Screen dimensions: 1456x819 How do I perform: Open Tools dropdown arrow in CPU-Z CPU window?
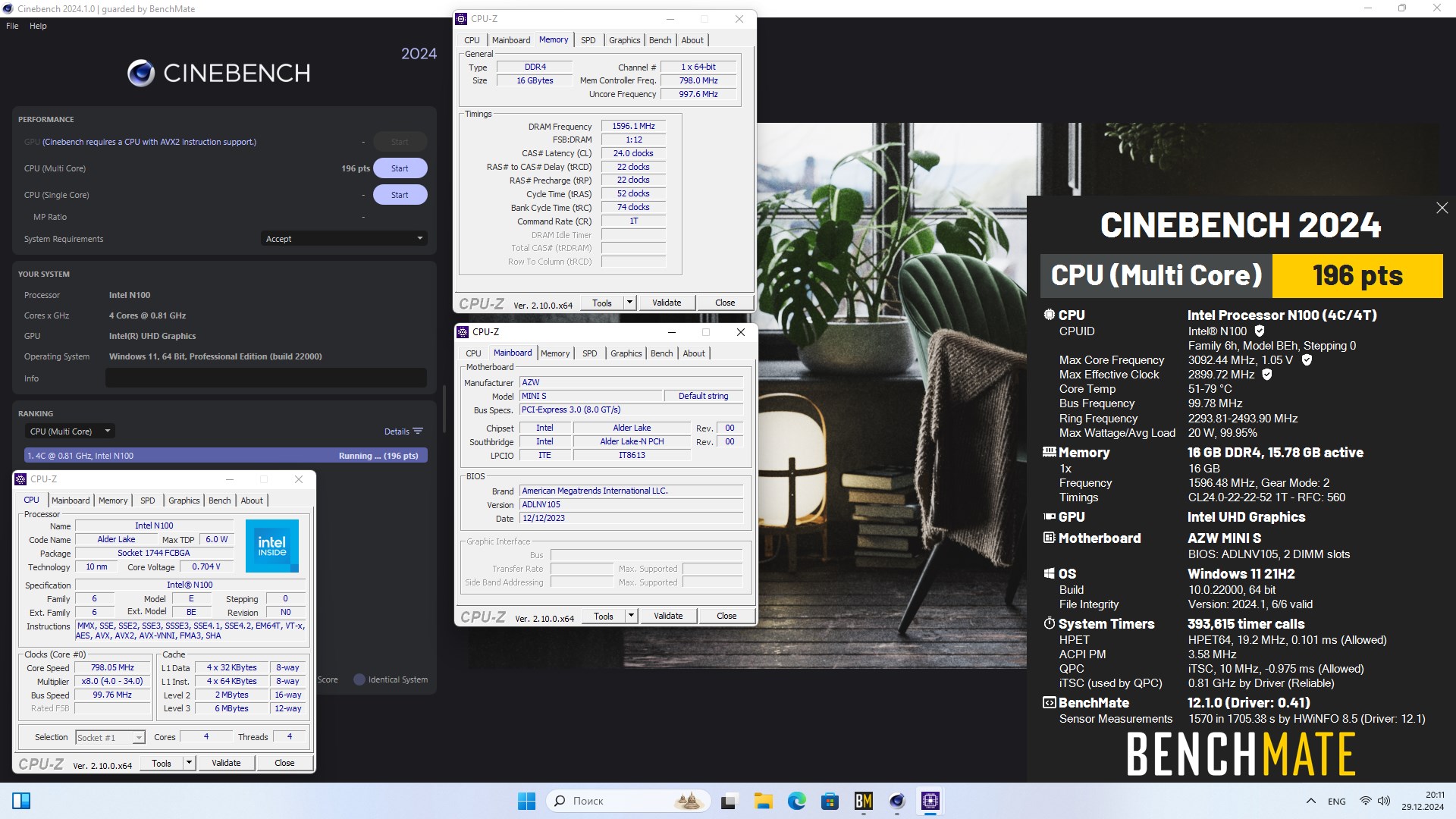click(190, 763)
